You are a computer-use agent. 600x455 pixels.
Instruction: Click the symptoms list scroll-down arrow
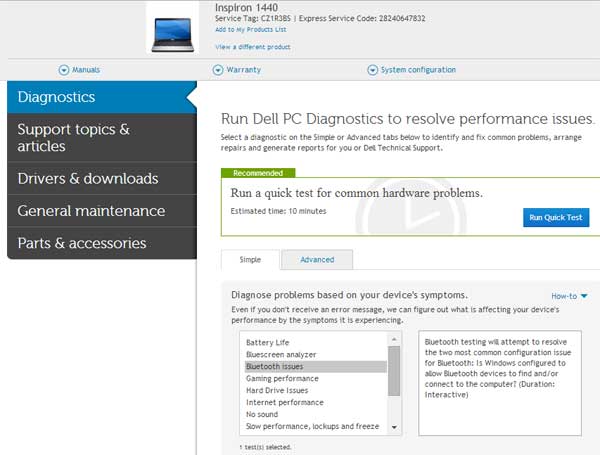click(394, 427)
